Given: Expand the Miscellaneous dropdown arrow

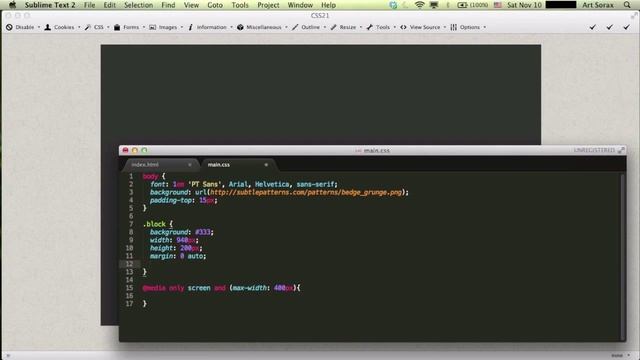Looking at the screenshot, I should coord(286,27).
